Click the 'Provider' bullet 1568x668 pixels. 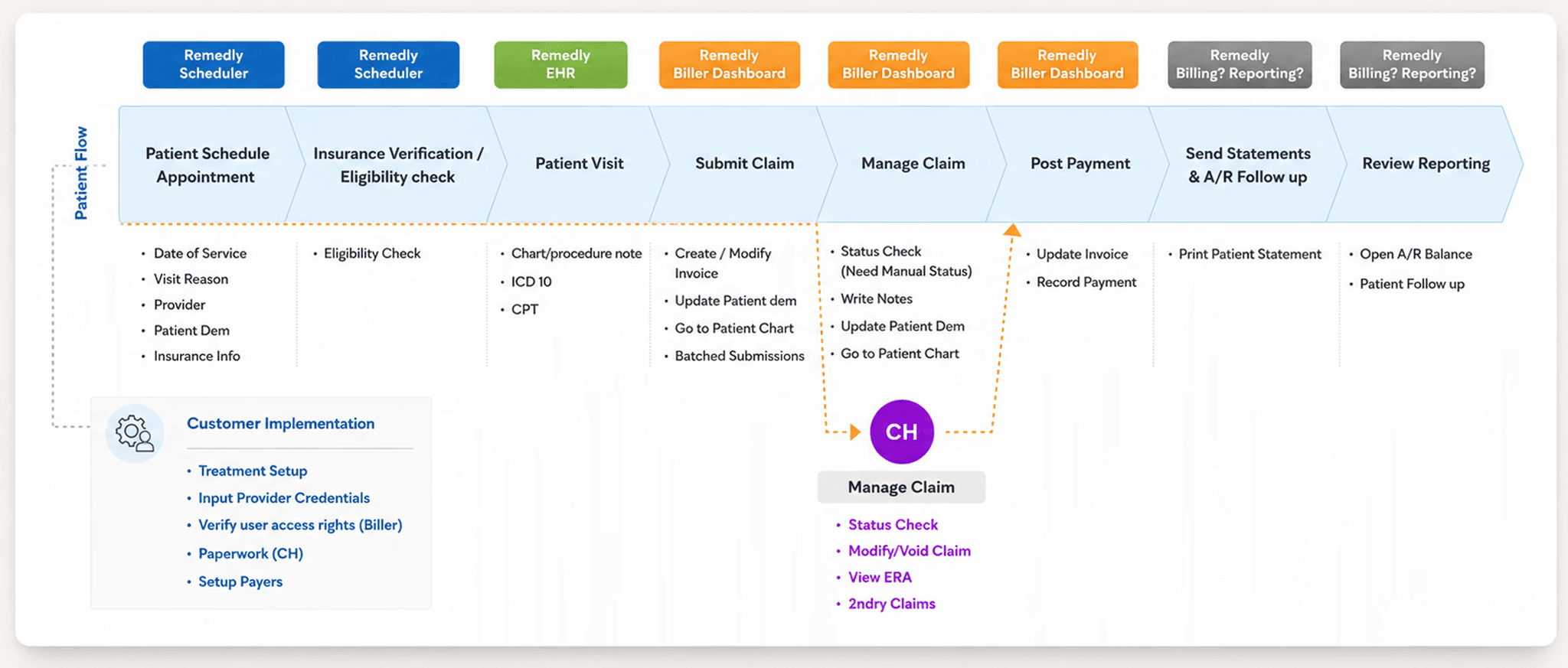(x=179, y=305)
